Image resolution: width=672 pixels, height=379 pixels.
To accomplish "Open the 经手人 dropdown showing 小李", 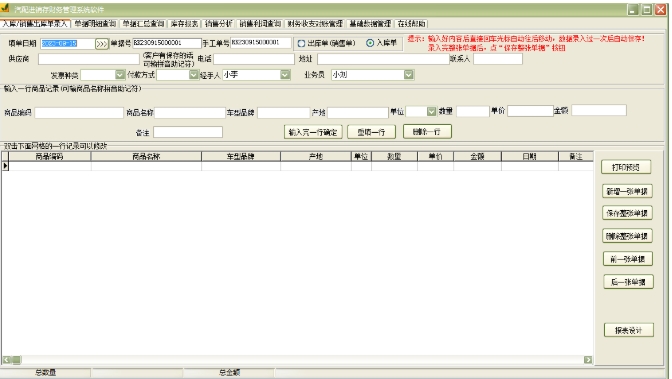I will [285, 75].
